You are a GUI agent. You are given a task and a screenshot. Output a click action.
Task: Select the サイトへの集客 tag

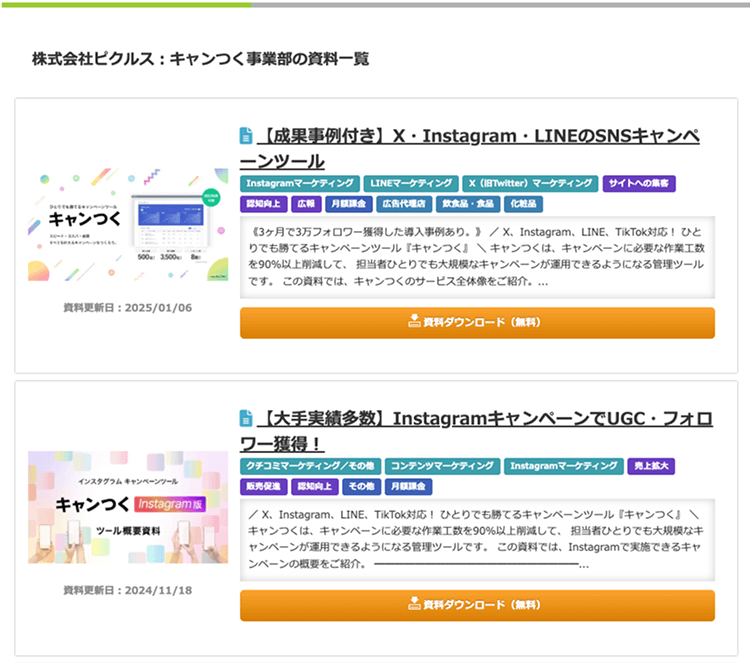click(639, 184)
